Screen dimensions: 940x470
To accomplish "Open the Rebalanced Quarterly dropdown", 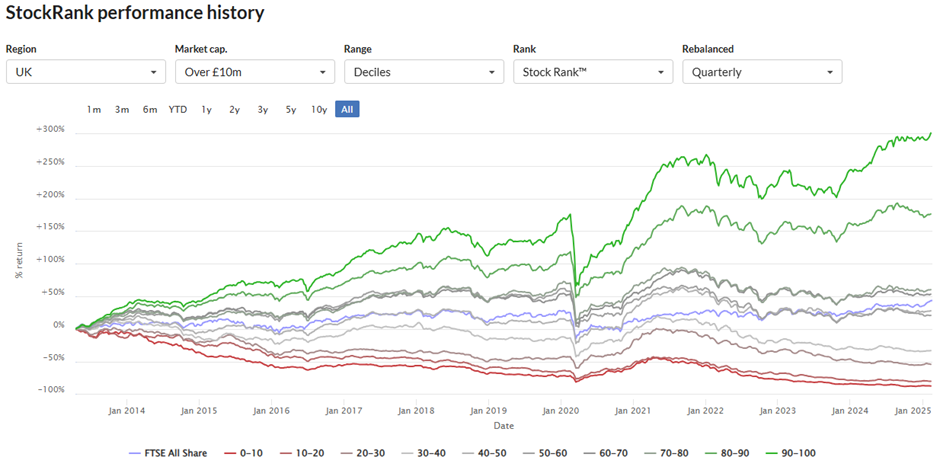I will click(762, 72).
